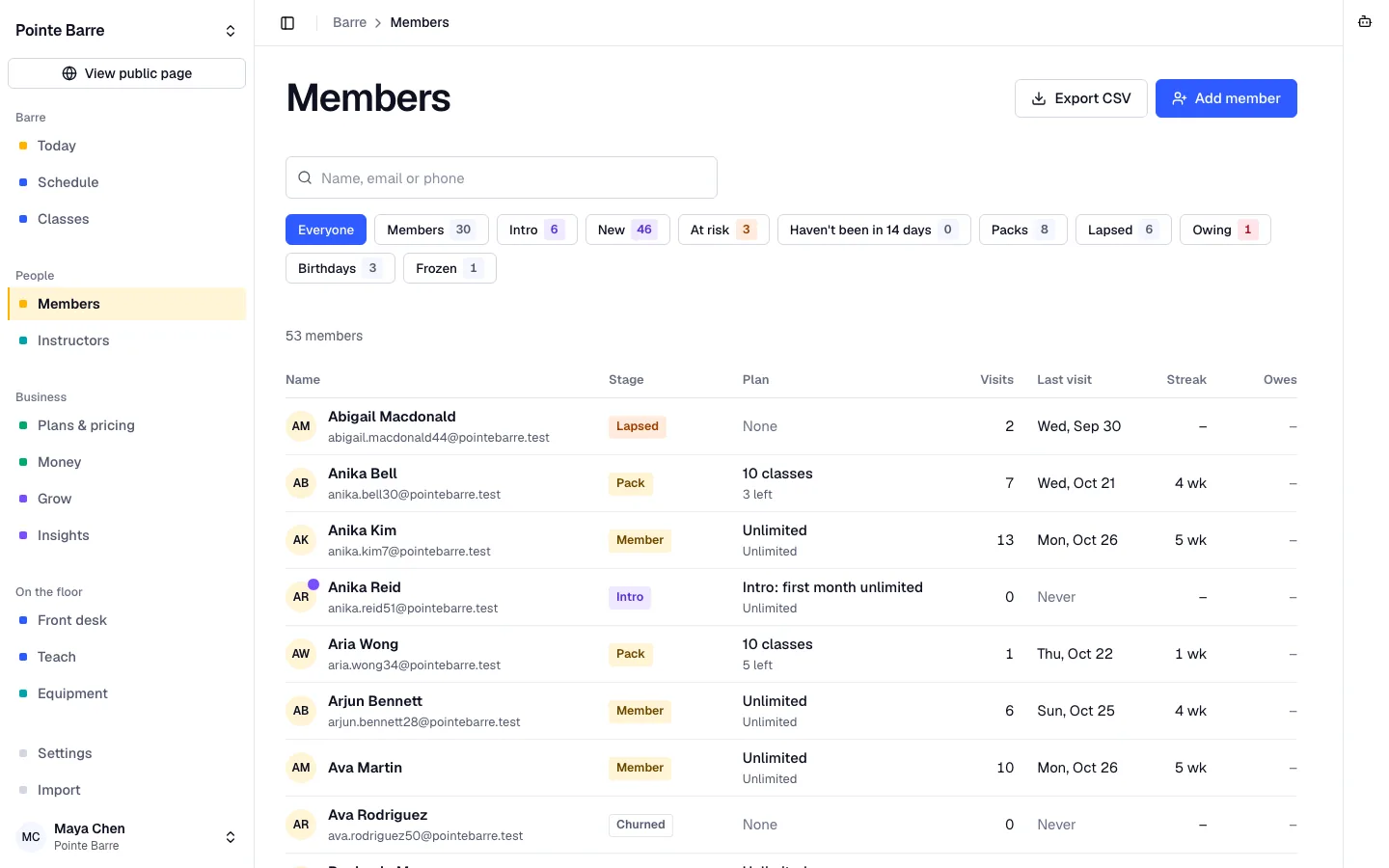Filter by Birthdays
The height and width of the screenshot is (868, 1389).
coord(340,268)
